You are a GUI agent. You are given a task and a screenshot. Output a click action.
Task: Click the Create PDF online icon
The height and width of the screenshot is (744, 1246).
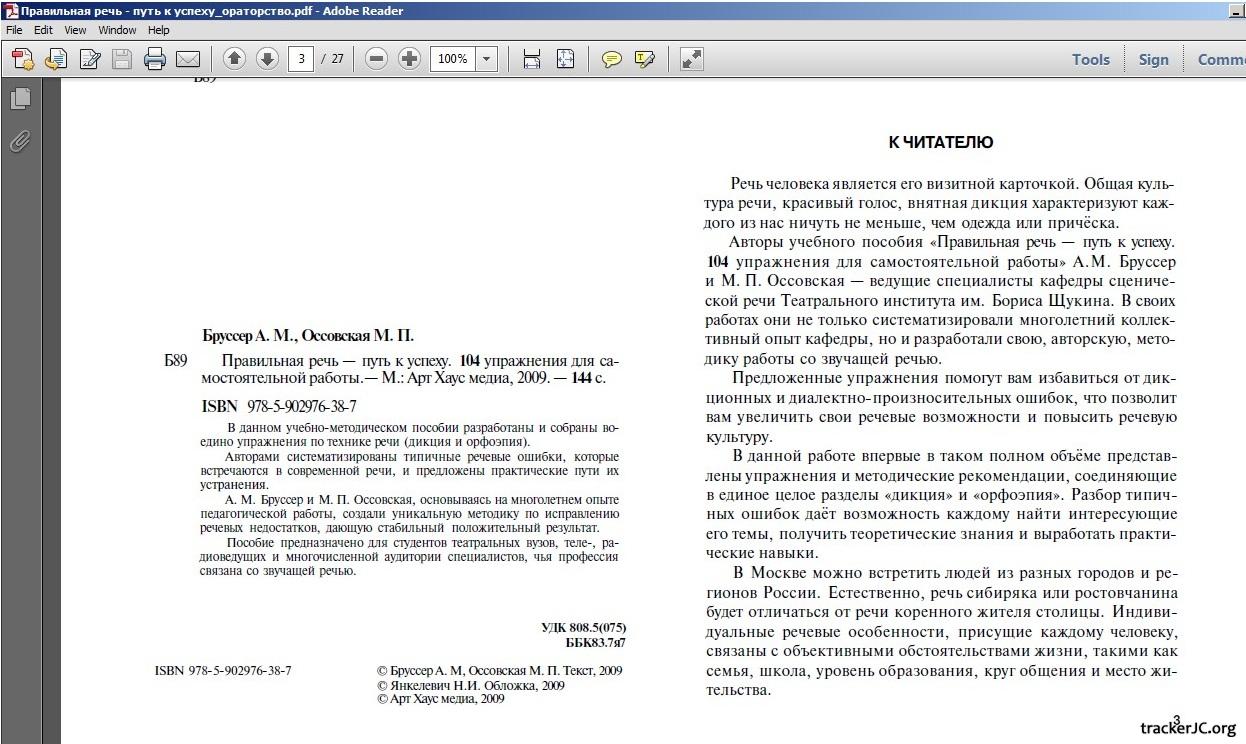23,59
